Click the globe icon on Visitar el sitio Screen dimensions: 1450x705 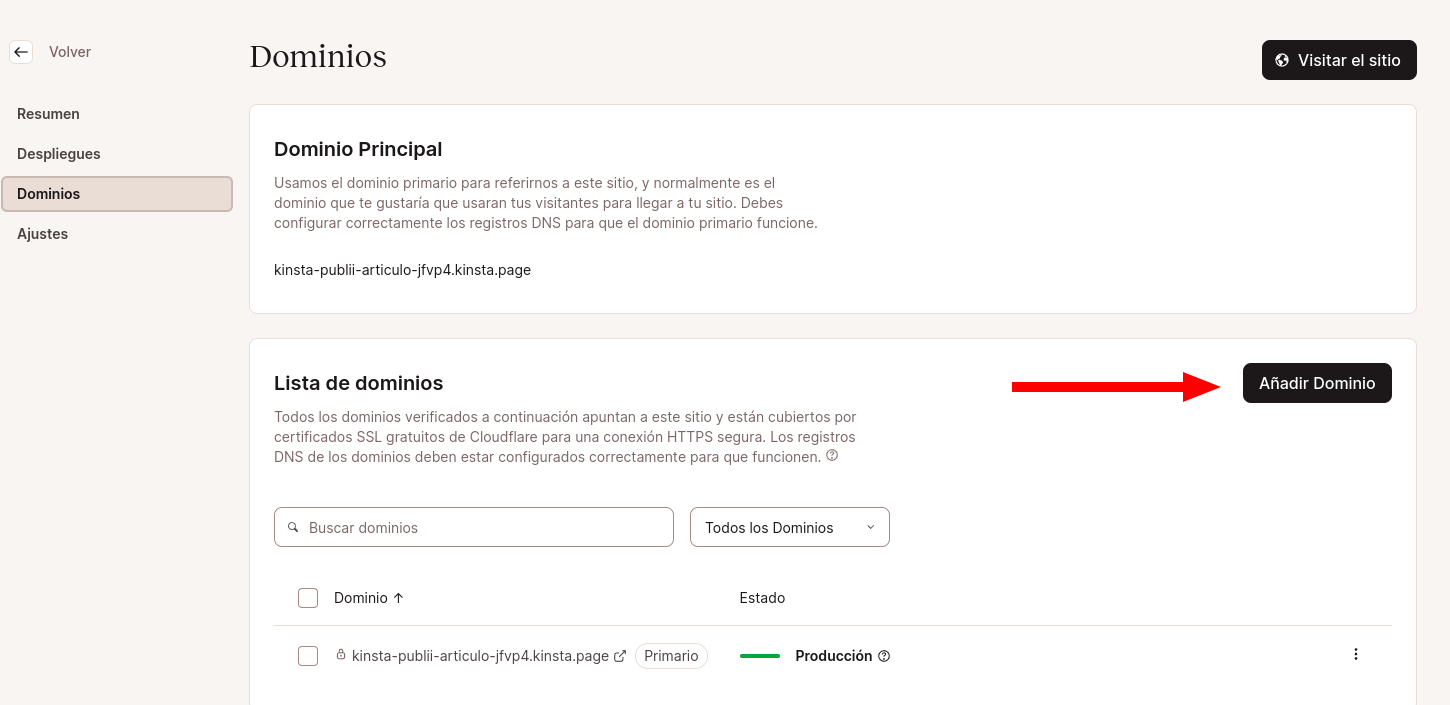click(1283, 60)
